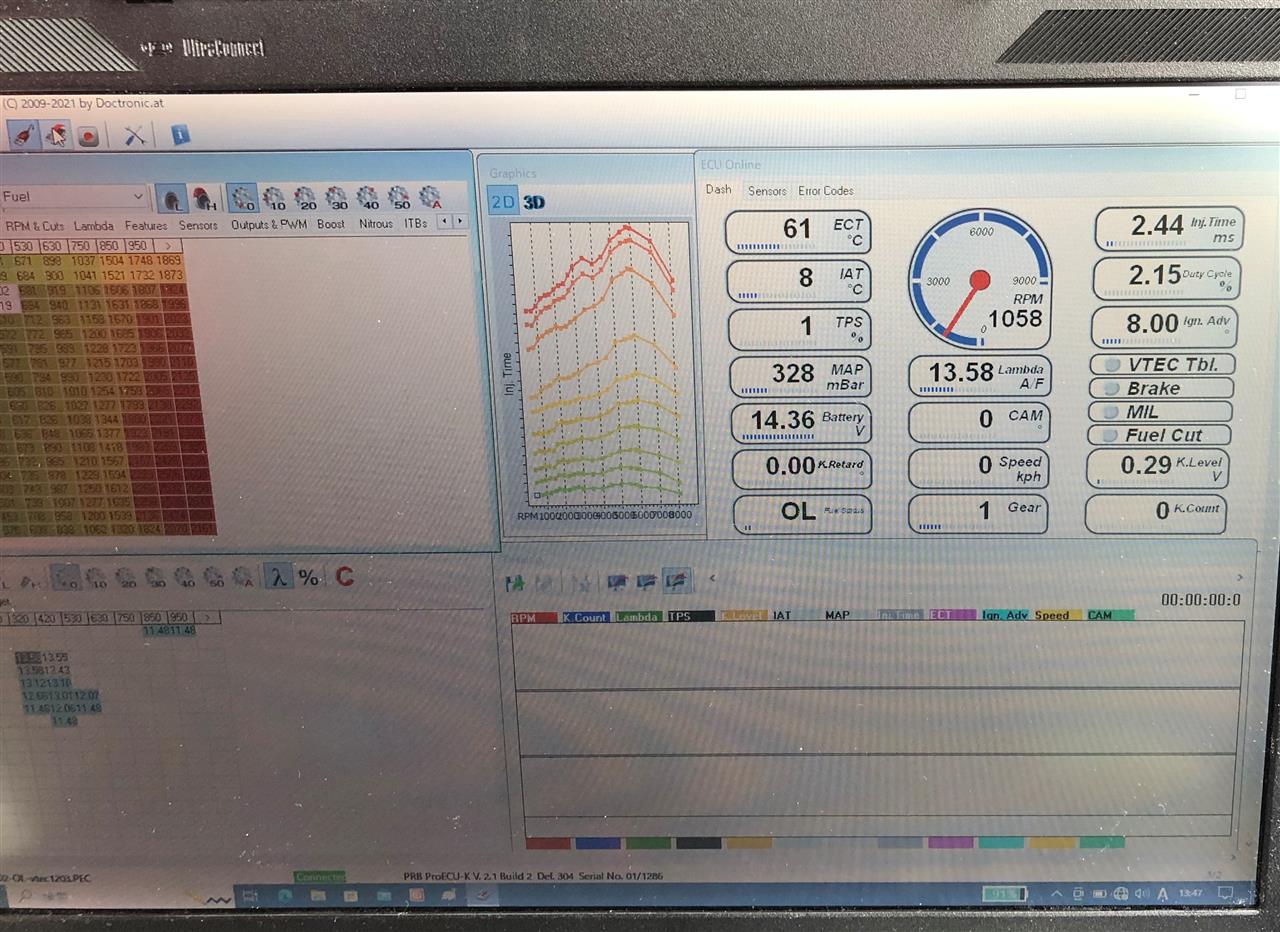Click the Fuel Cut indicator
The height and width of the screenshot is (932, 1280).
(1160, 435)
